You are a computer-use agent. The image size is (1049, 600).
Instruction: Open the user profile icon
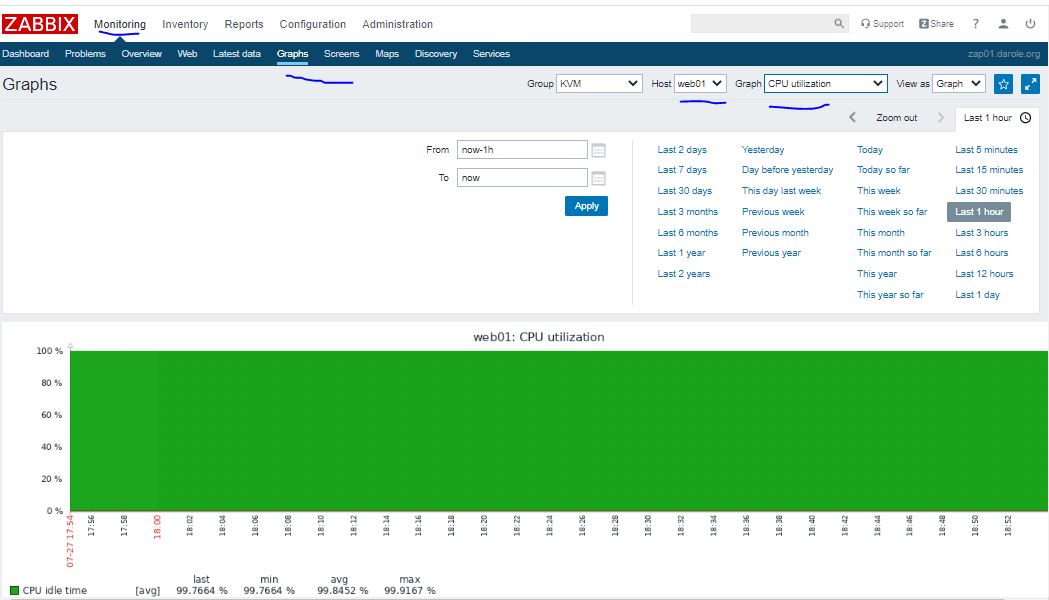1004,23
